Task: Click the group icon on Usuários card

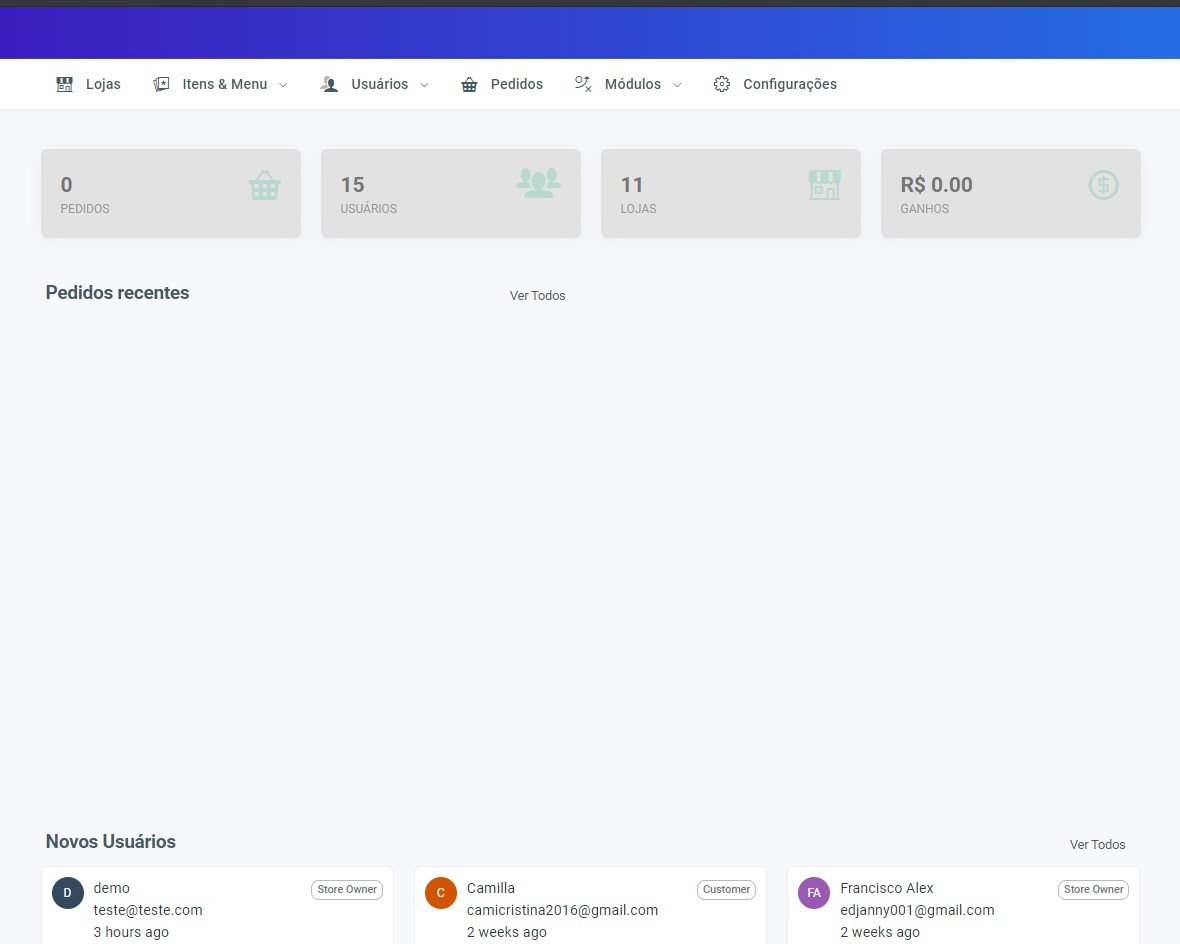Action: 538,183
